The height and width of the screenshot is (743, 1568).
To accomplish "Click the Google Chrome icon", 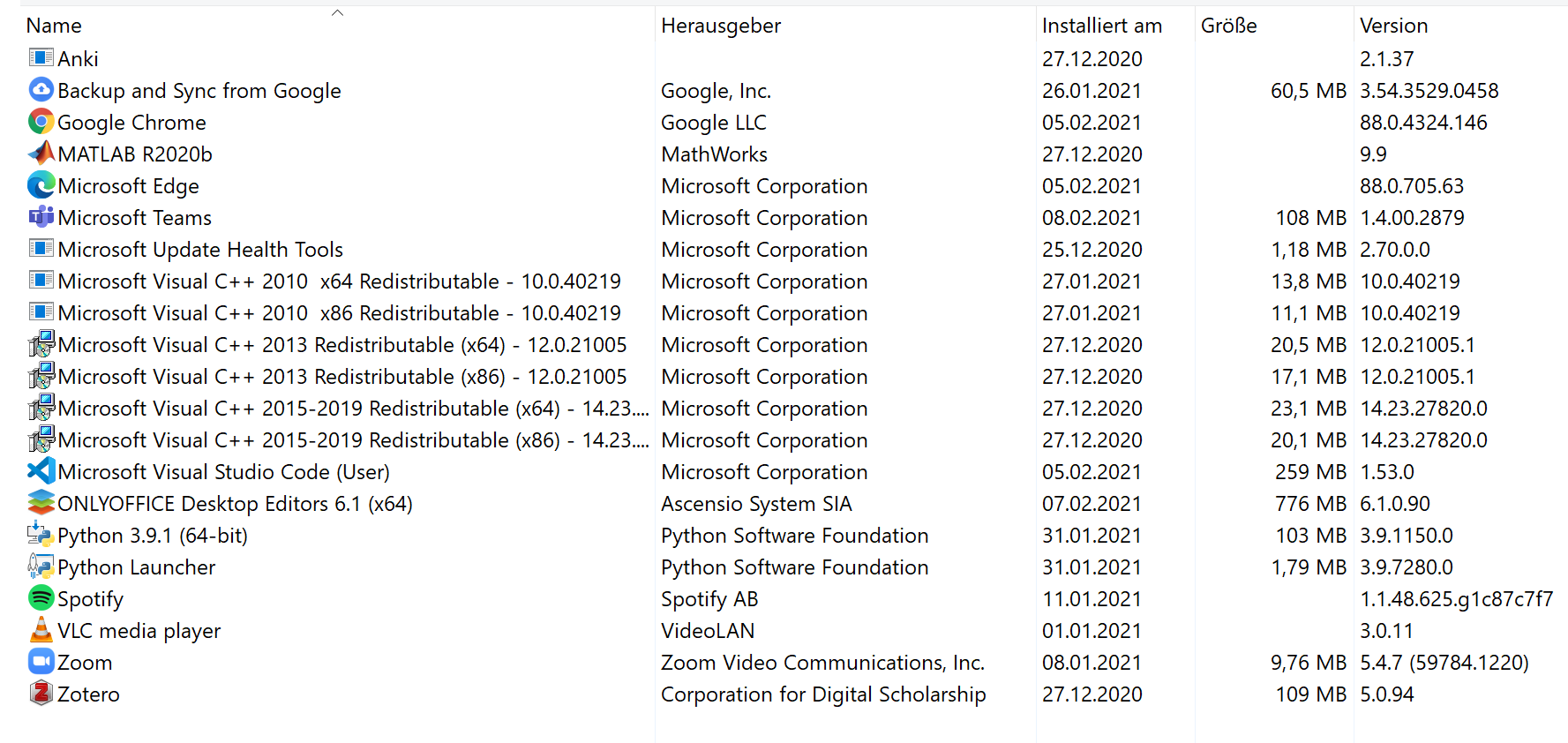I will click(x=41, y=122).
